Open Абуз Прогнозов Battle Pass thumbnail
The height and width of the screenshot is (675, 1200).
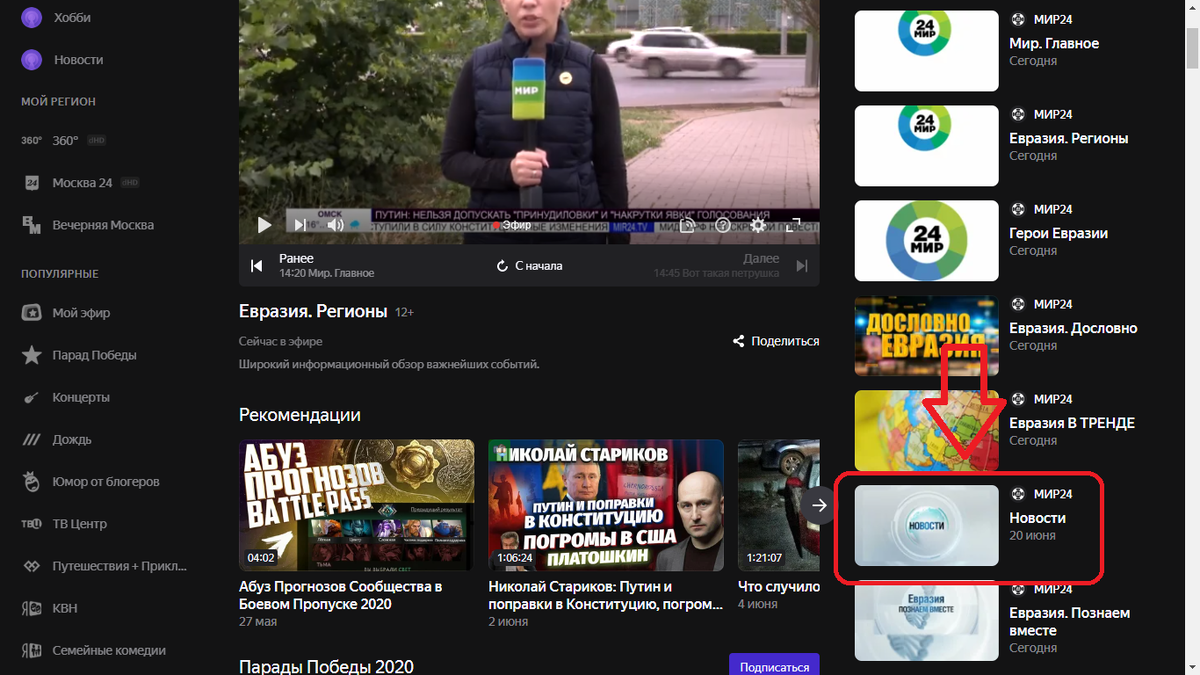(357, 505)
